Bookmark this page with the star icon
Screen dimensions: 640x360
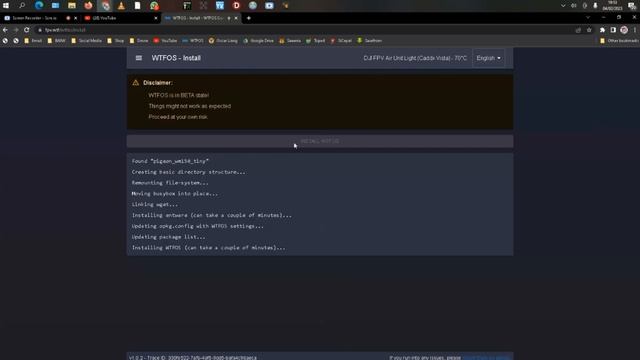(589, 30)
